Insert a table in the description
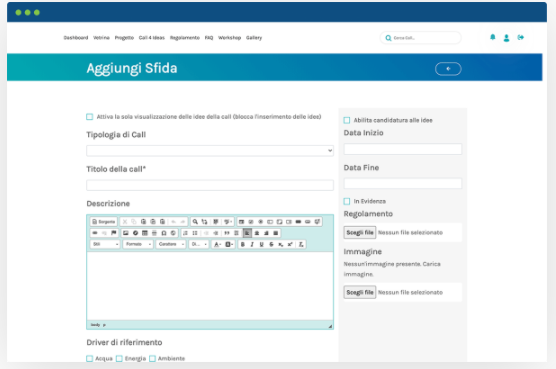This screenshot has height=369, width=556. 145,233
